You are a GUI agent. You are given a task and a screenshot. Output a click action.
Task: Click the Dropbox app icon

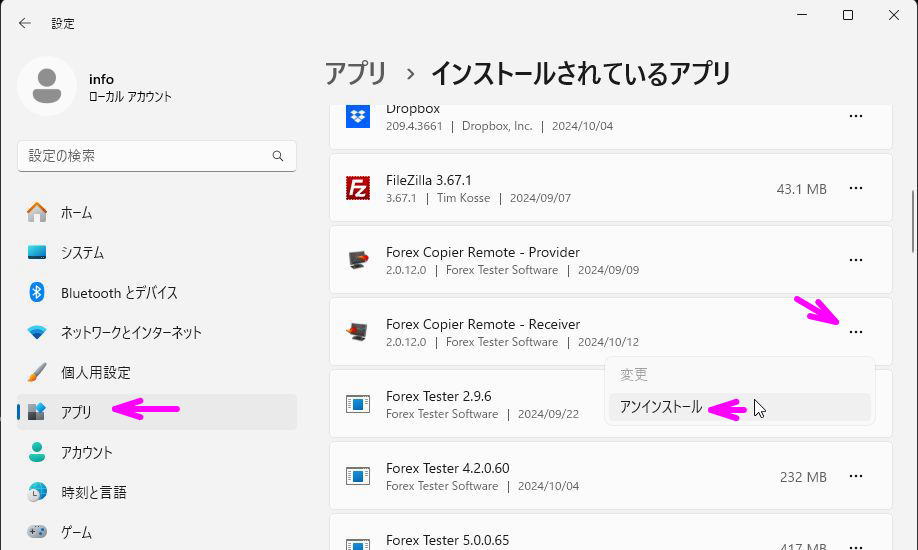[x=358, y=117]
